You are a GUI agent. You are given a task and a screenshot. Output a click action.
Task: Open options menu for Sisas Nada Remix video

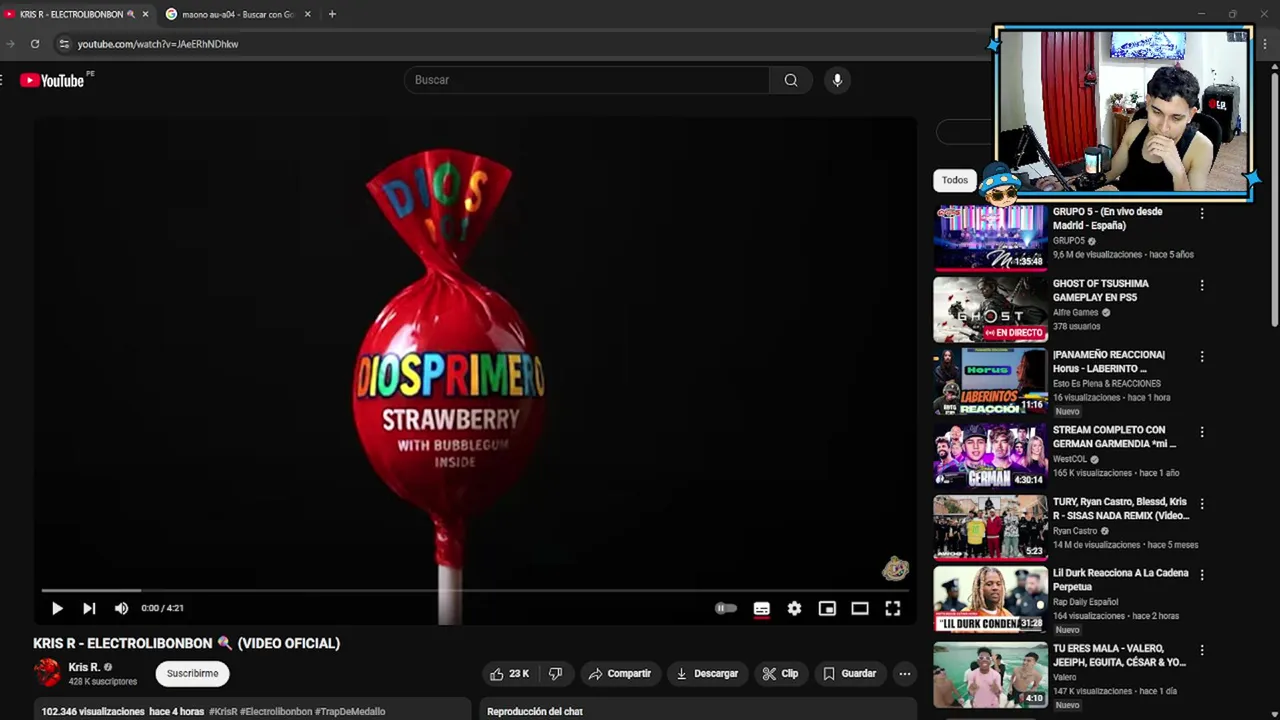pyautogui.click(x=1202, y=503)
